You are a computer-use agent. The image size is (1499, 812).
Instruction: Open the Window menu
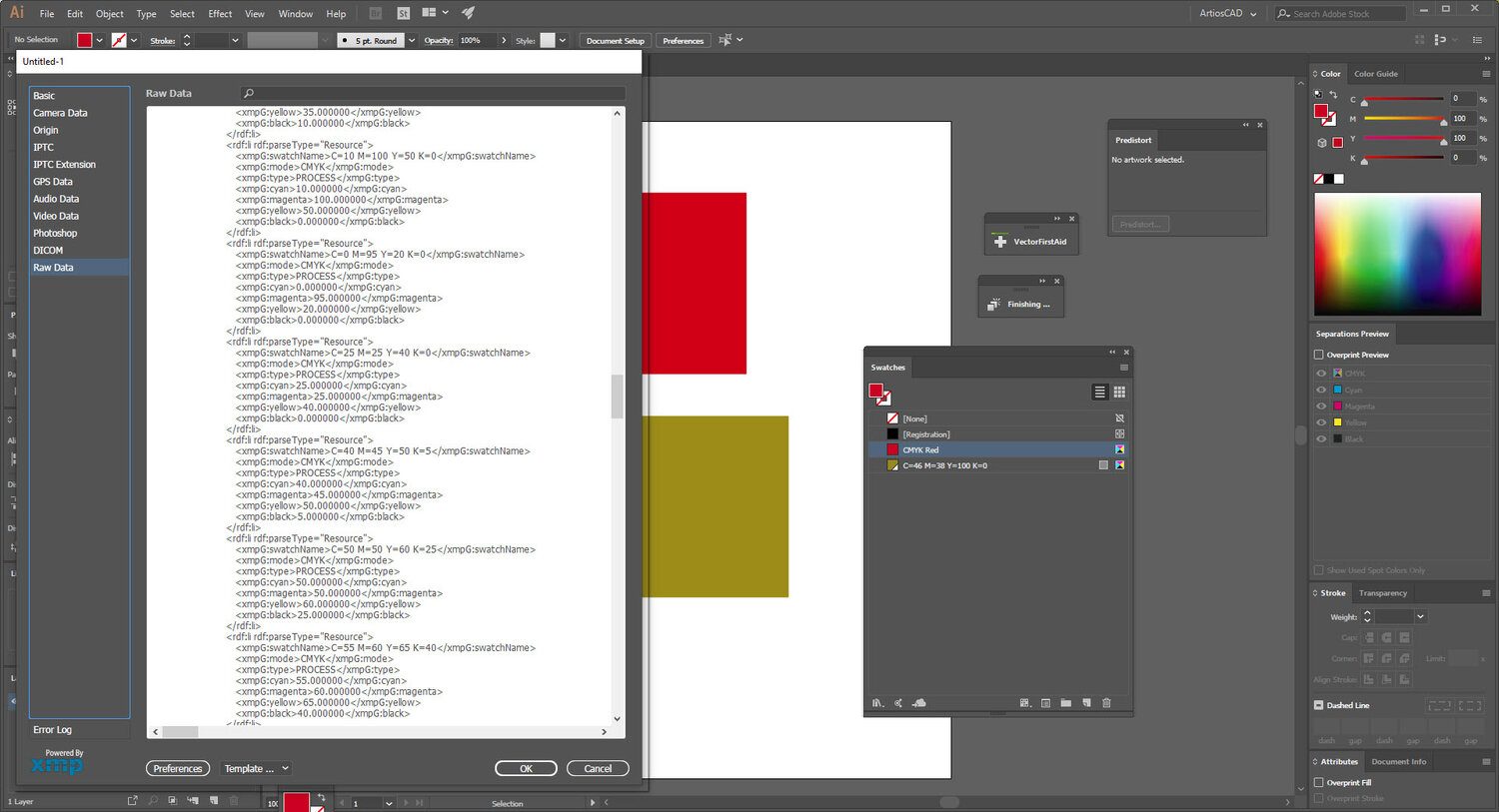click(296, 14)
